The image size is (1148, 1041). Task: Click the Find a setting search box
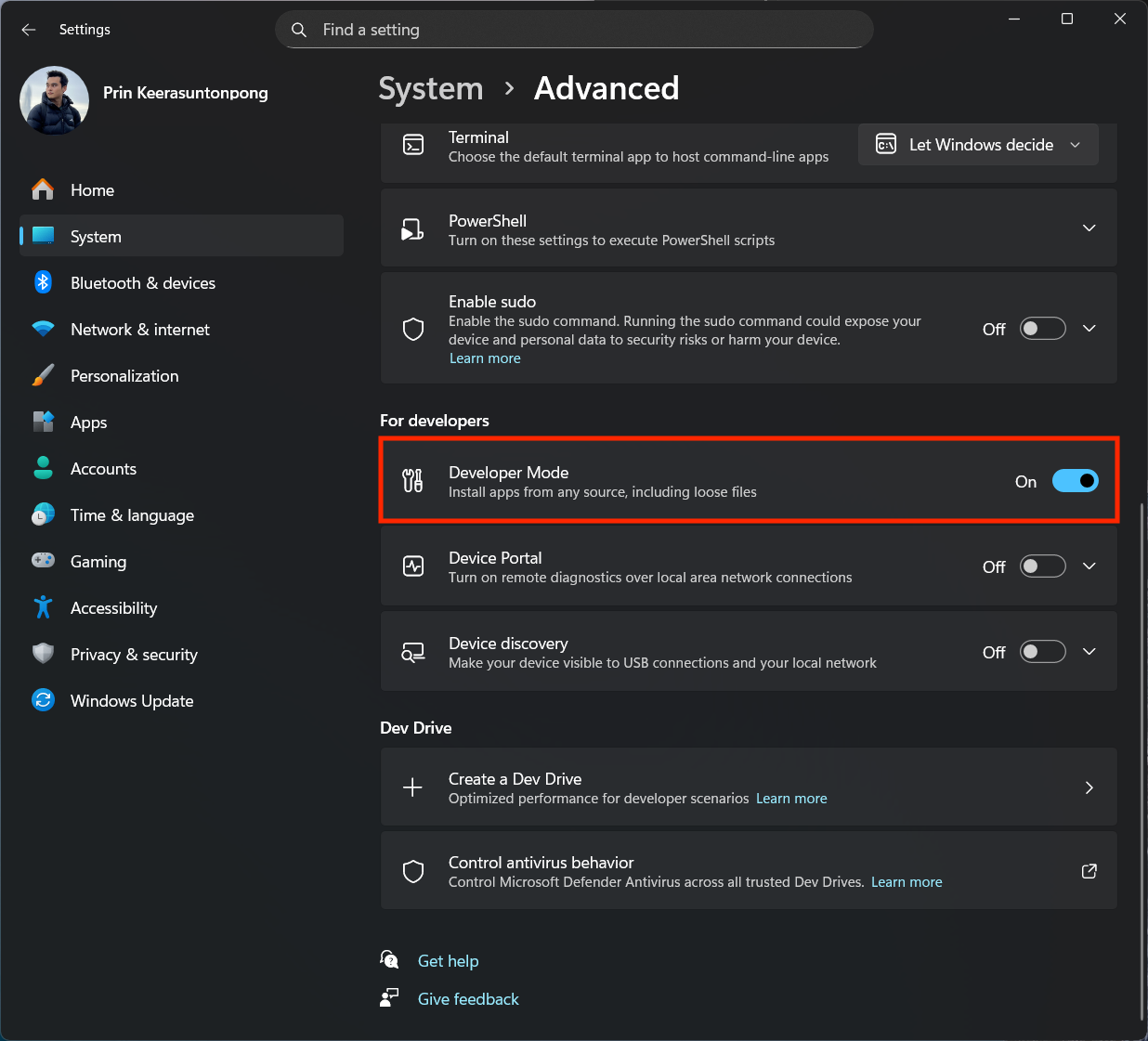[574, 29]
